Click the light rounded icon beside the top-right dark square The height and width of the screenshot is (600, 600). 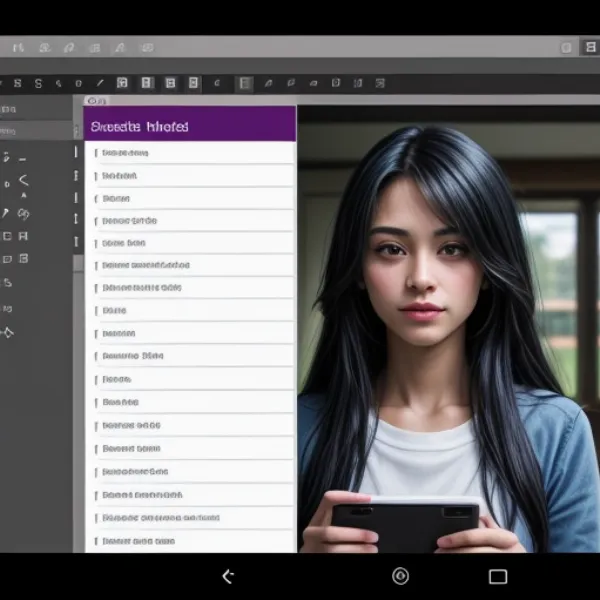[x=566, y=47]
